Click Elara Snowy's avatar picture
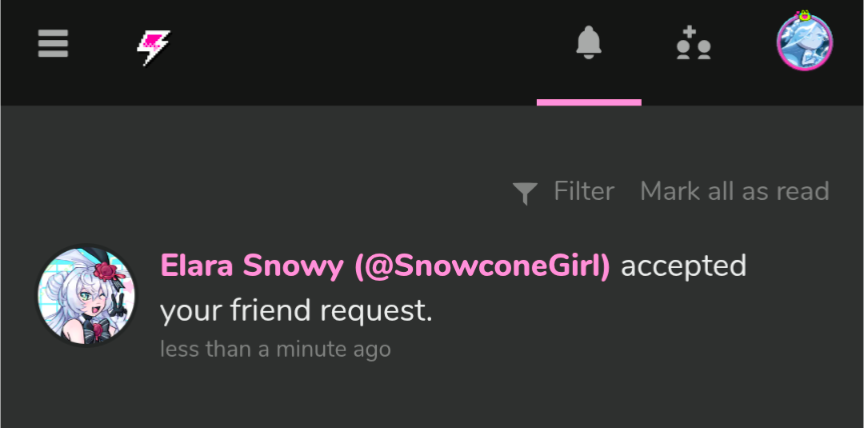The height and width of the screenshot is (428, 864). point(85,296)
